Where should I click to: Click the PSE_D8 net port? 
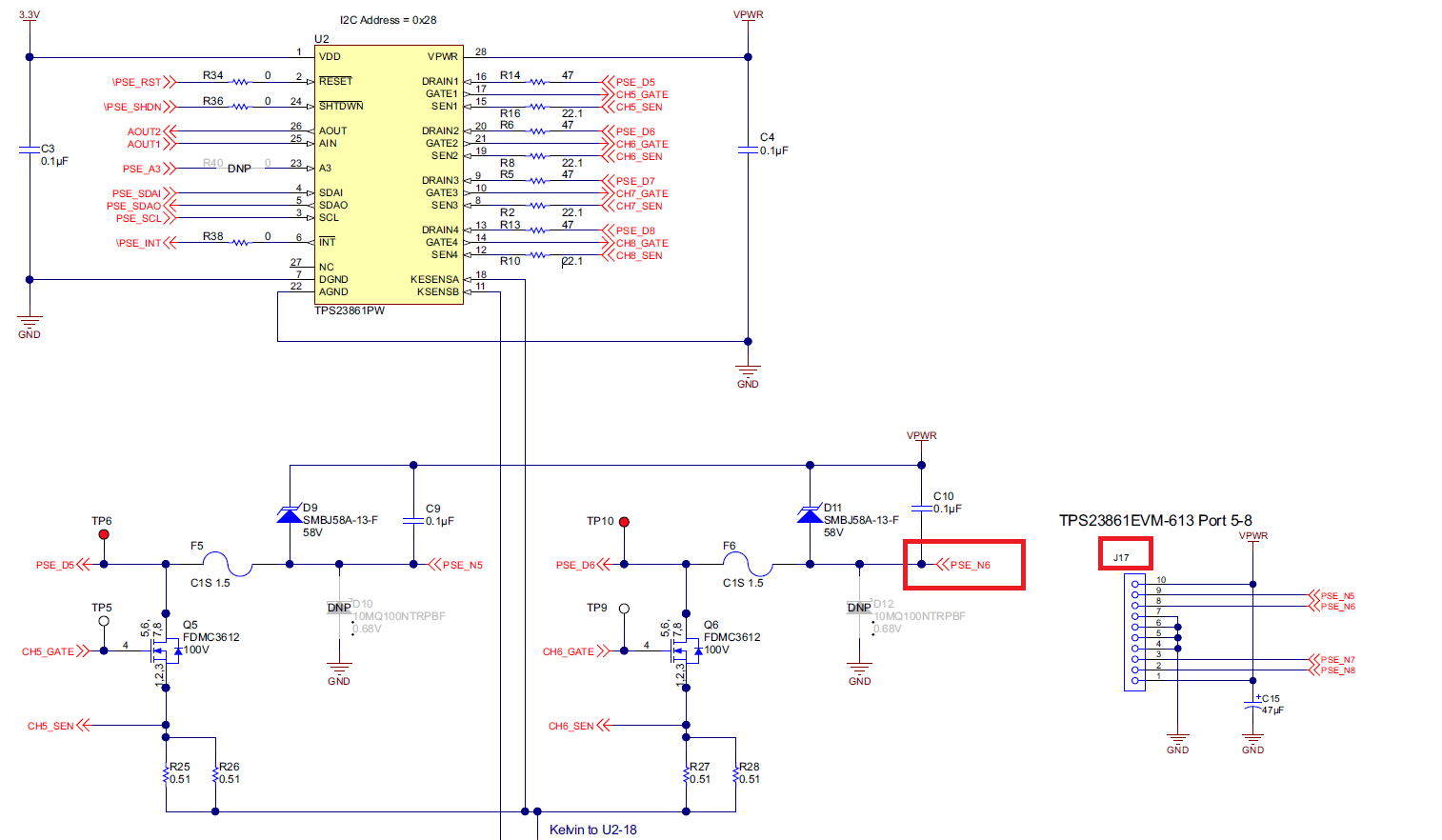629,230
